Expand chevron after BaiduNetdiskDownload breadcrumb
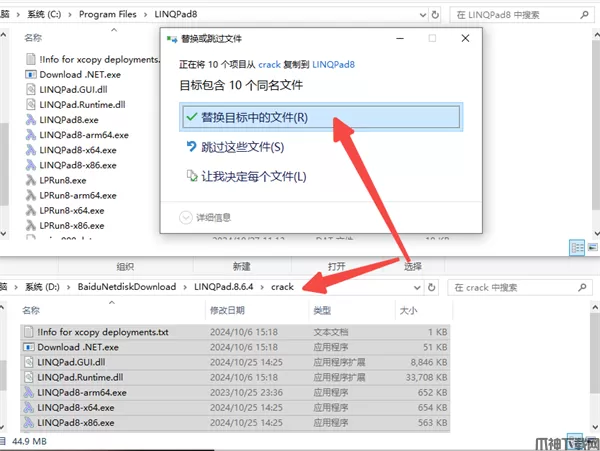This screenshot has width=600, height=451. pos(185,287)
